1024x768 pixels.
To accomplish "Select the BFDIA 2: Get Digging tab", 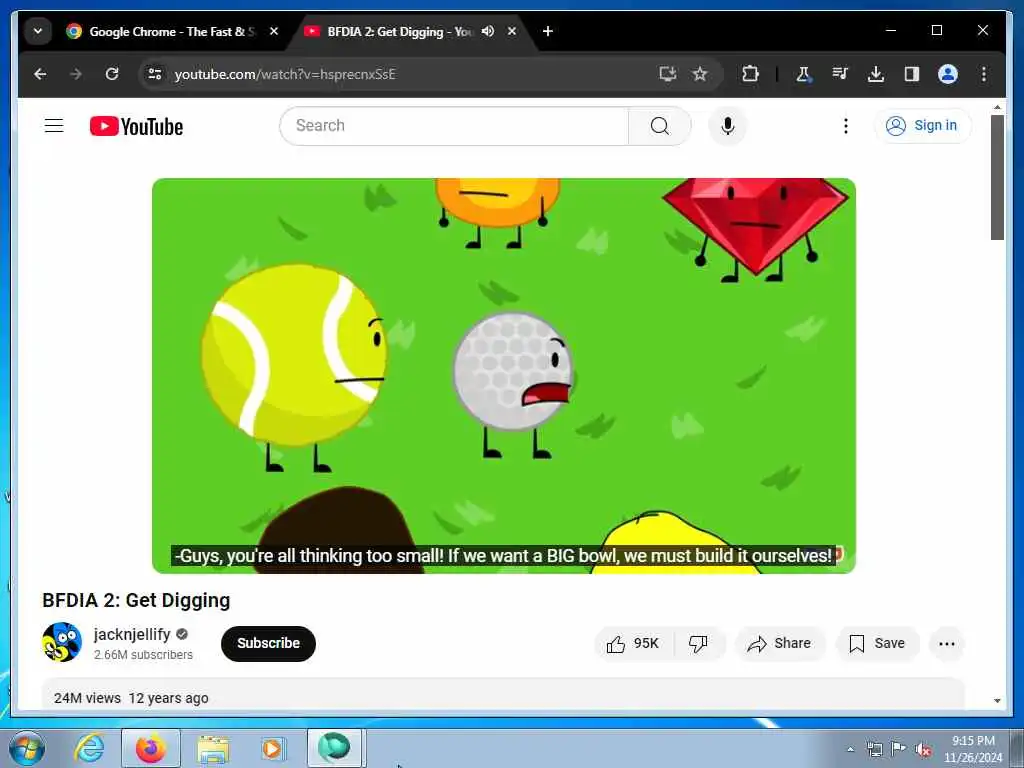I will pos(399,31).
